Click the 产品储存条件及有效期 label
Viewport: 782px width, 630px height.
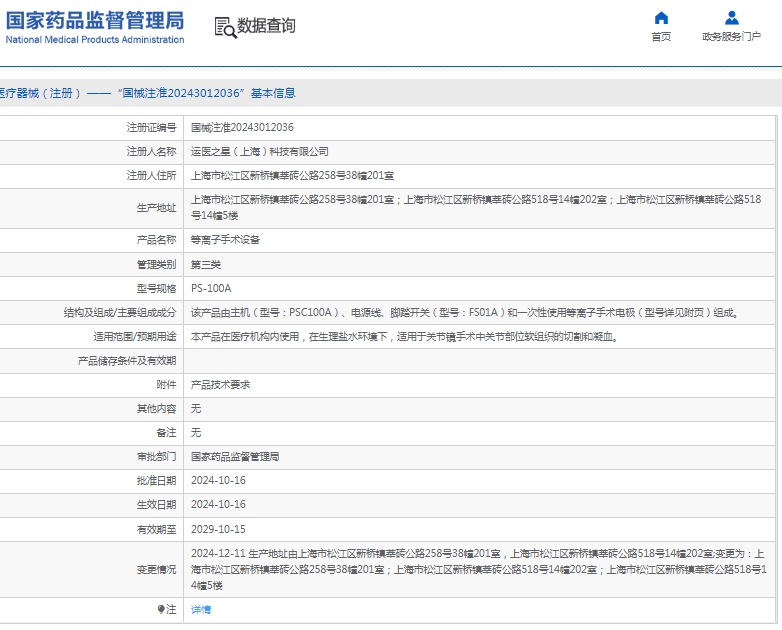click(x=127, y=361)
